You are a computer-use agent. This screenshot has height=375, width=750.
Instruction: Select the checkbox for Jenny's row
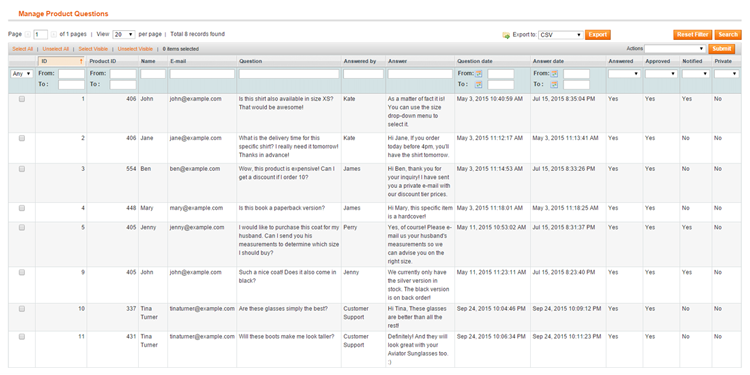(22, 228)
